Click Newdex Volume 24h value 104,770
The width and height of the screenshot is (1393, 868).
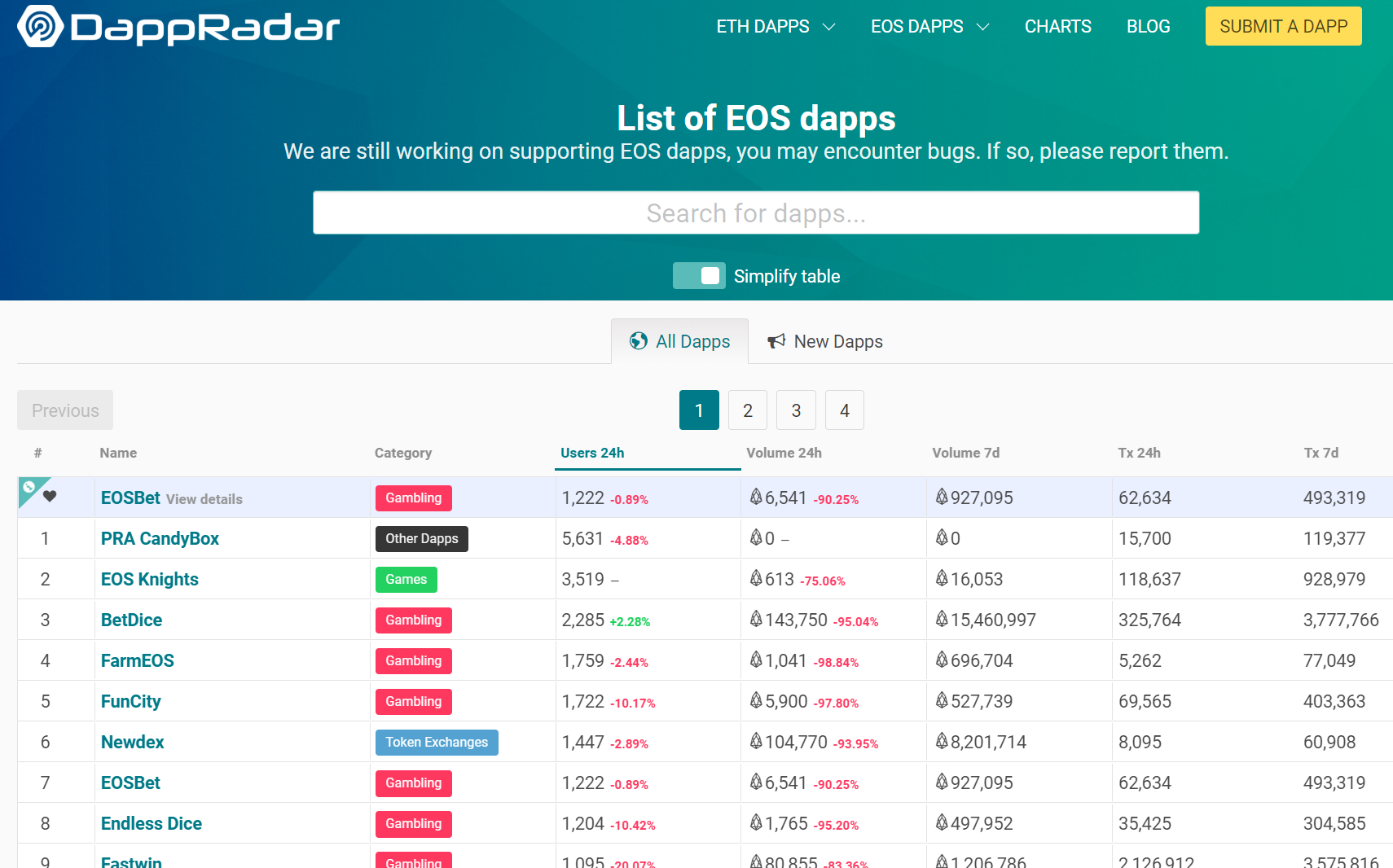(796, 742)
